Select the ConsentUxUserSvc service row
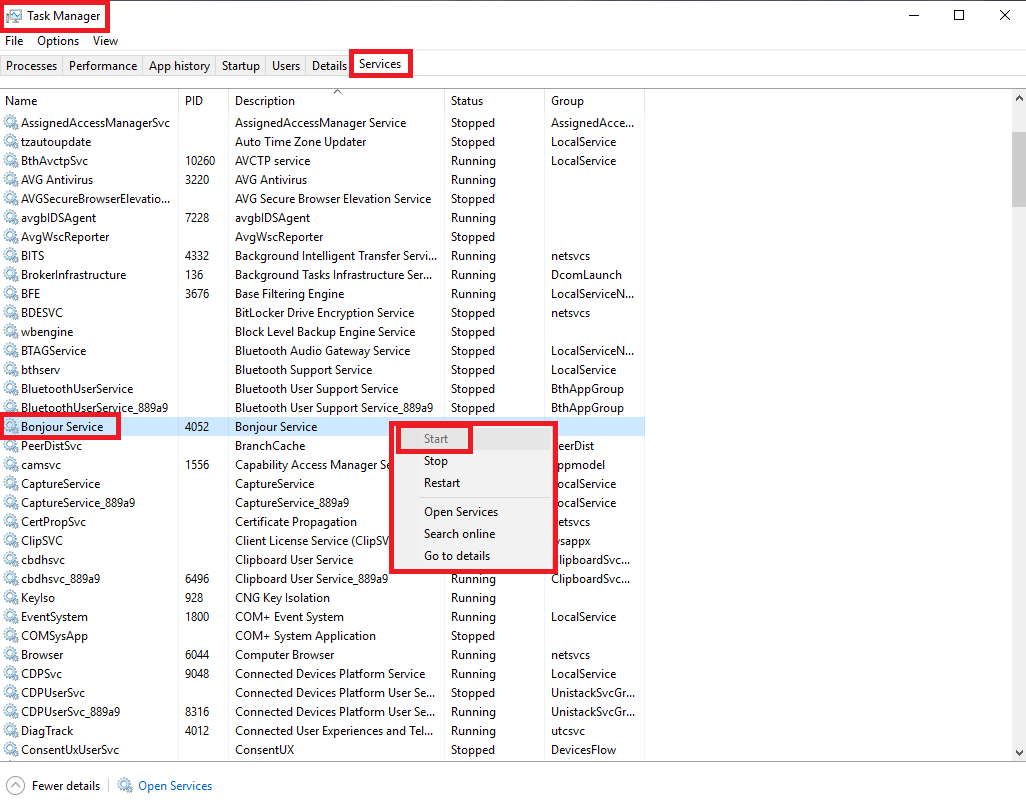1026x807 pixels. (x=322, y=749)
